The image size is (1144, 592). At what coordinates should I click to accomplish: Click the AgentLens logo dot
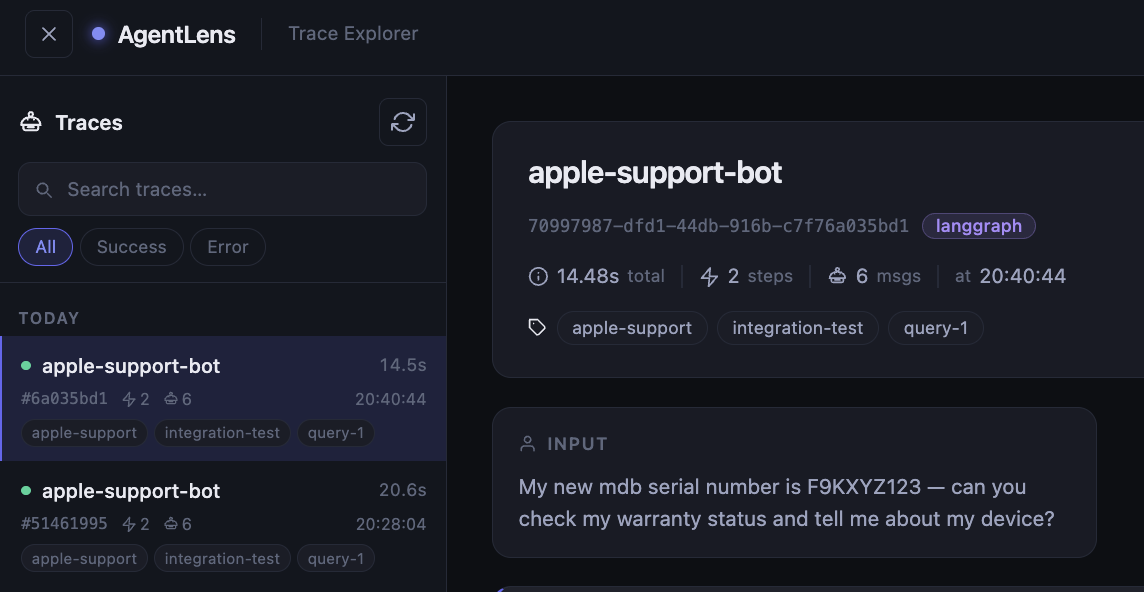click(98, 34)
